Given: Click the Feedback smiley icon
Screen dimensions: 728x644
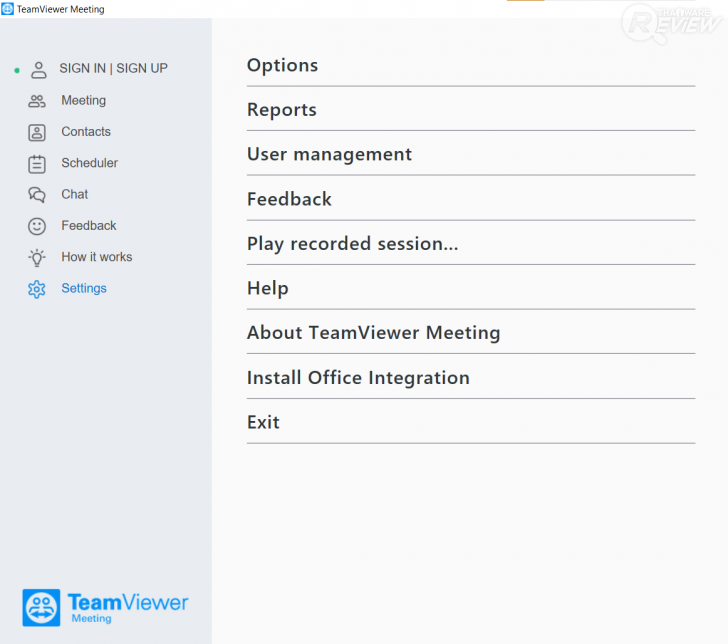Looking at the screenshot, I should (x=37, y=226).
